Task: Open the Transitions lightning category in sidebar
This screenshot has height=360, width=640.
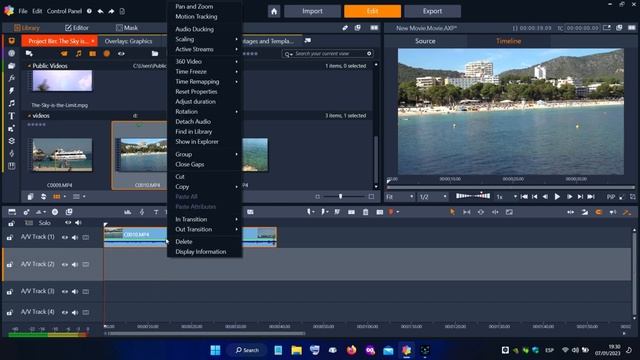Action: pos(11,91)
